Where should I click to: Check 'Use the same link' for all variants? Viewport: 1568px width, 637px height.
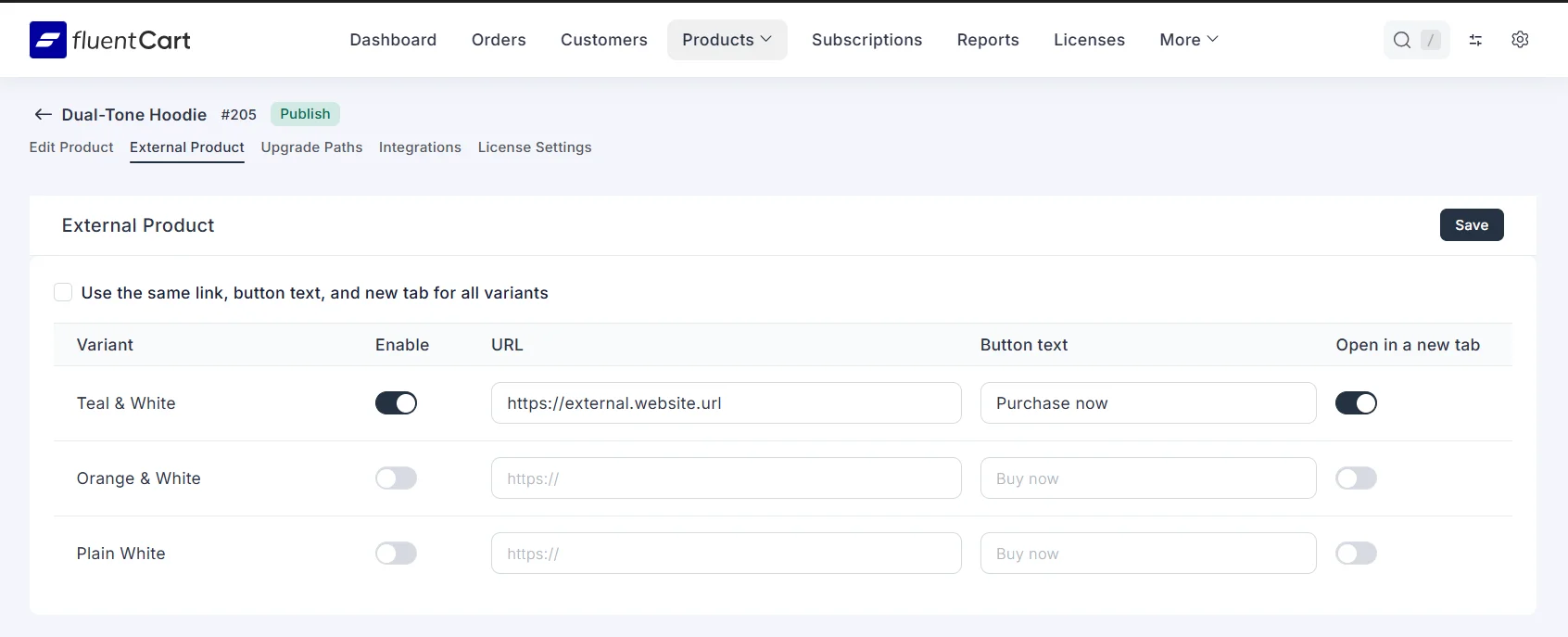tap(63, 293)
